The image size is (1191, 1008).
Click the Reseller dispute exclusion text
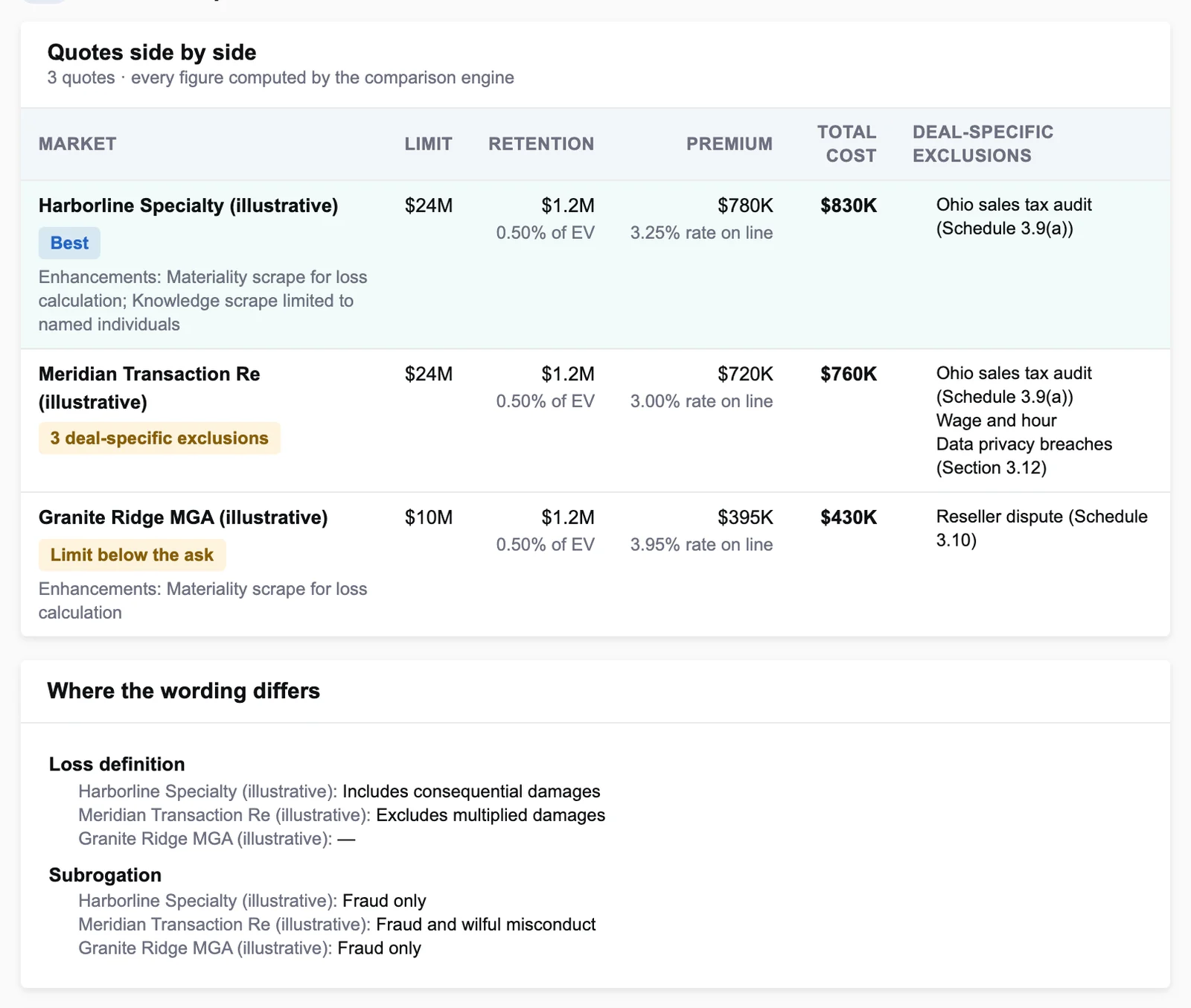[1042, 529]
